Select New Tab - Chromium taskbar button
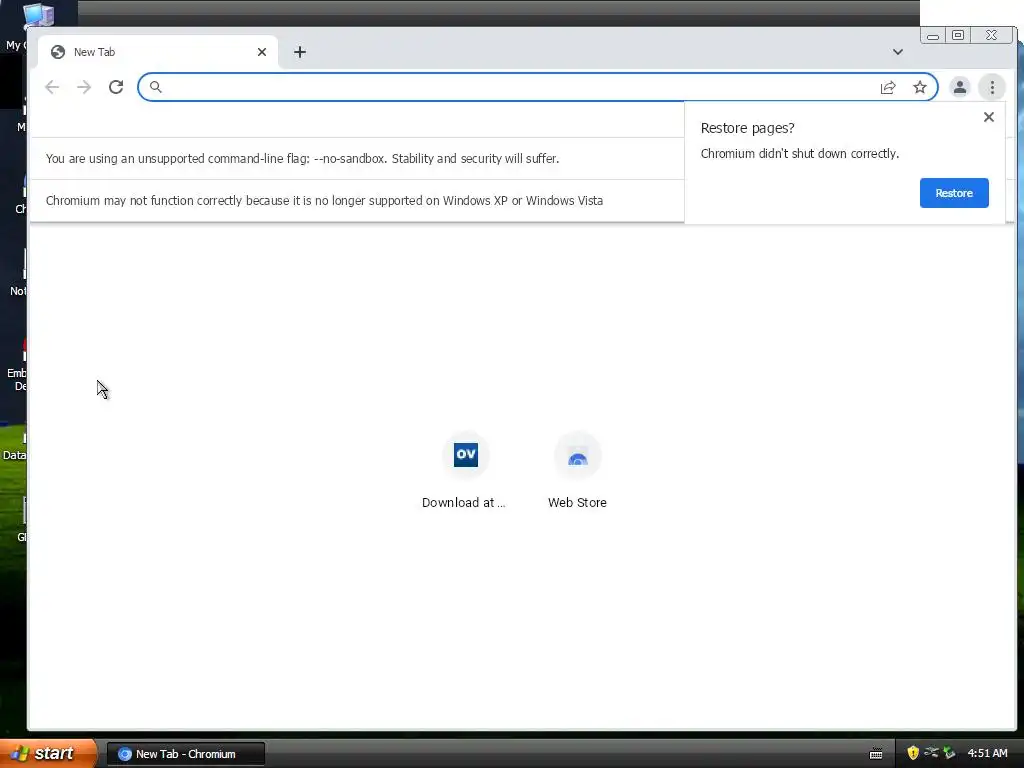The height and width of the screenshot is (768, 1024). [x=185, y=754]
